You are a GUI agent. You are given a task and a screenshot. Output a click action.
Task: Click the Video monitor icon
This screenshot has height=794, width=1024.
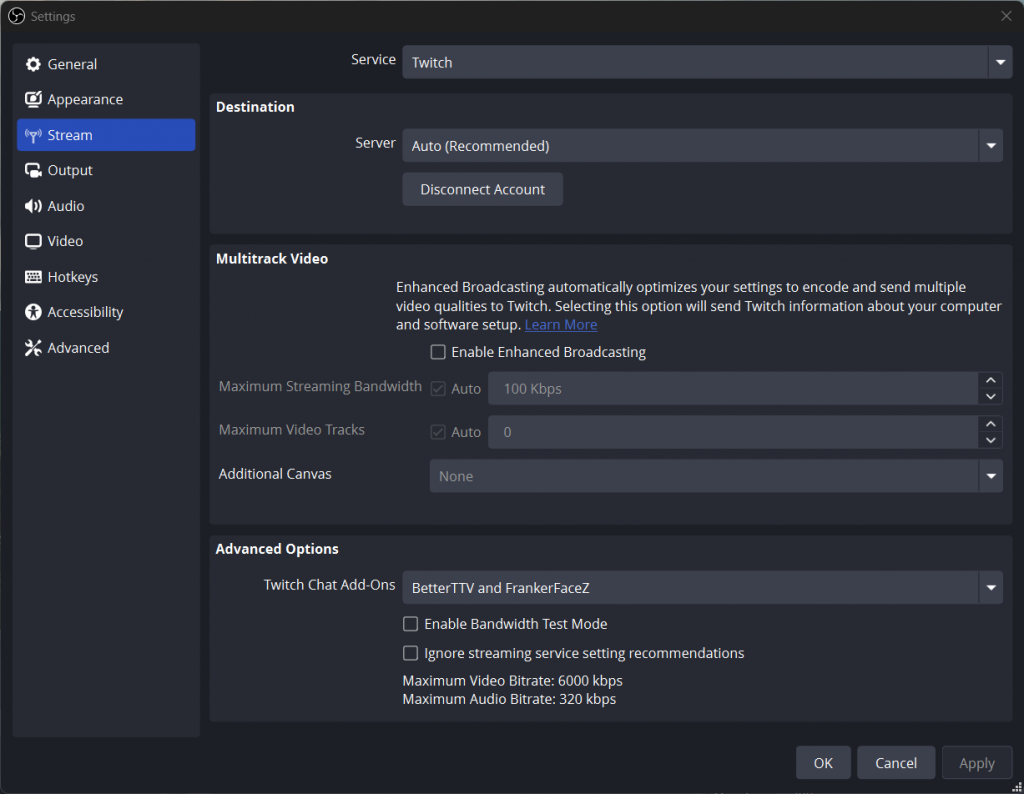pos(33,242)
